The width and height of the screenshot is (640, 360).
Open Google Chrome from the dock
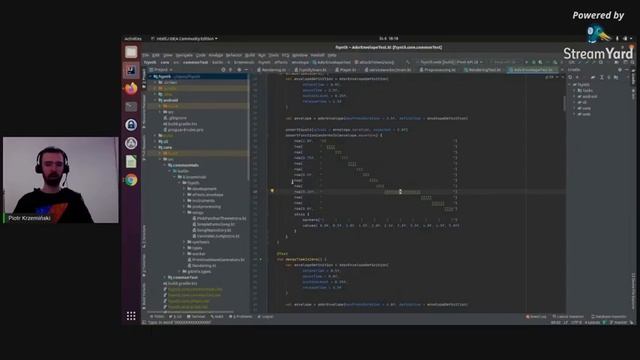[131, 180]
